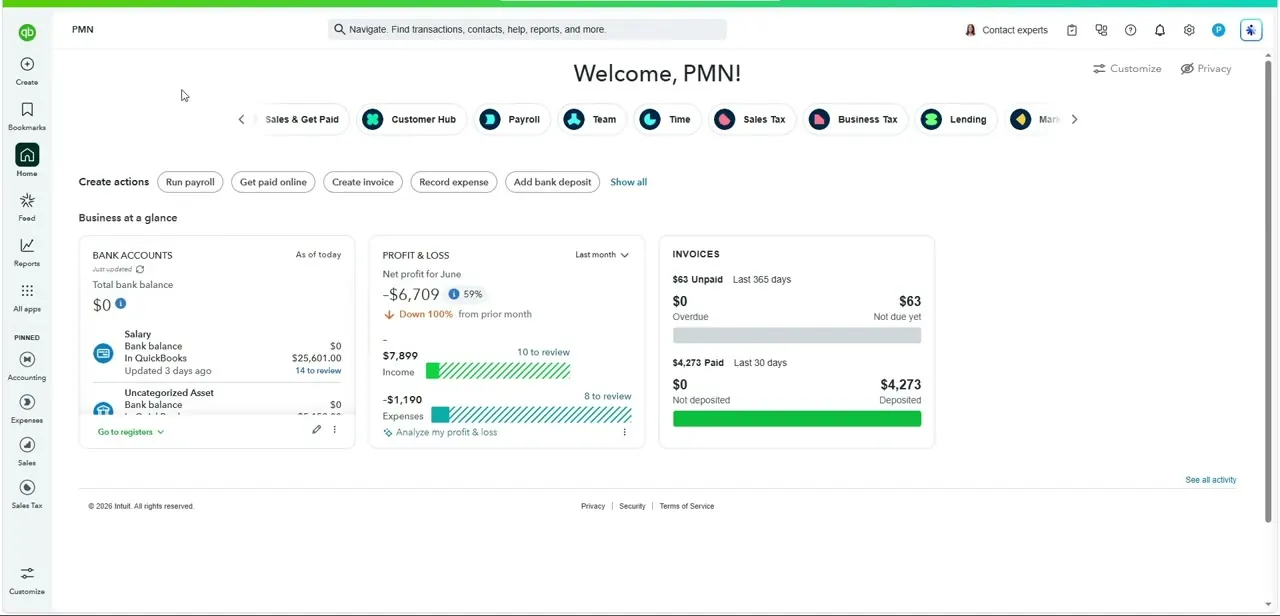Click the teal expenses progress bar
This screenshot has height=616, width=1280.
pos(531,415)
